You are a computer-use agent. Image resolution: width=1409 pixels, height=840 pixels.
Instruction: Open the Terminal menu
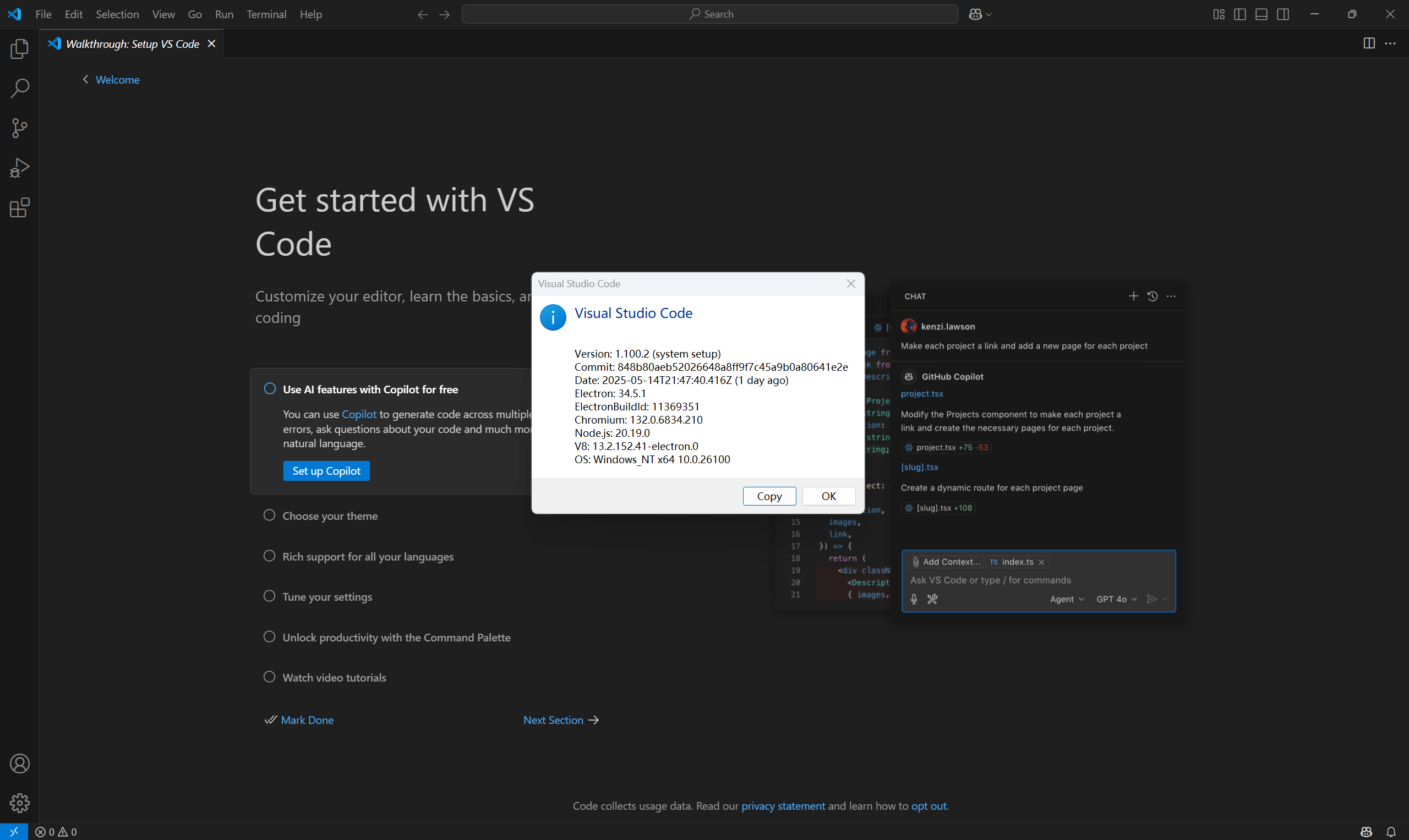(x=266, y=14)
